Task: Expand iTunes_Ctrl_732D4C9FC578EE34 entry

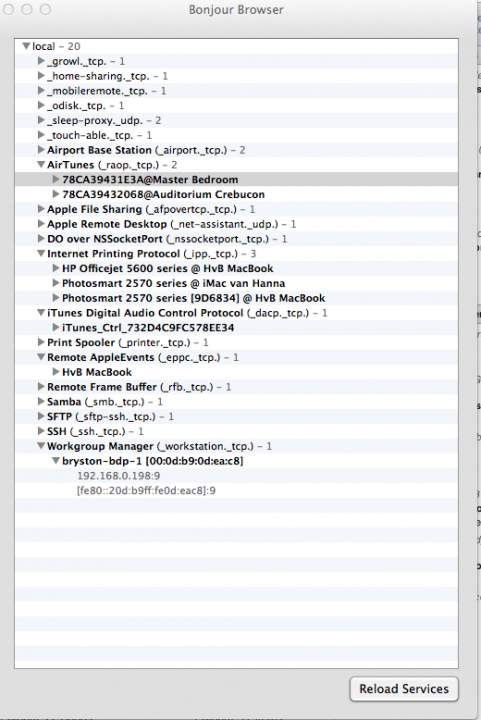Action: [x=56, y=327]
